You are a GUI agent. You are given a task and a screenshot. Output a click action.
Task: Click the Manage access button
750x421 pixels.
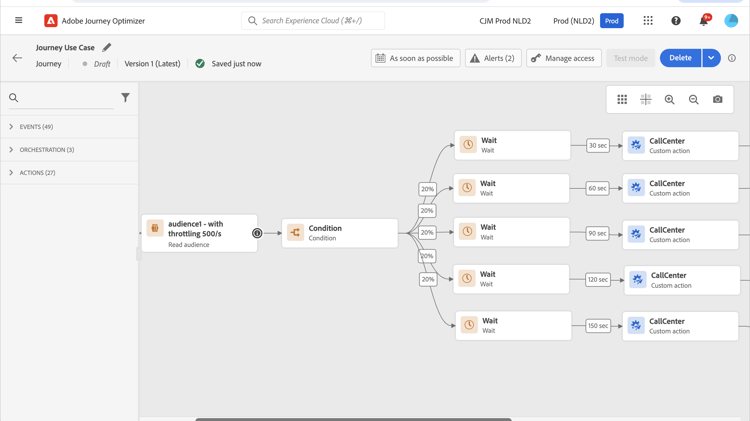click(x=564, y=58)
